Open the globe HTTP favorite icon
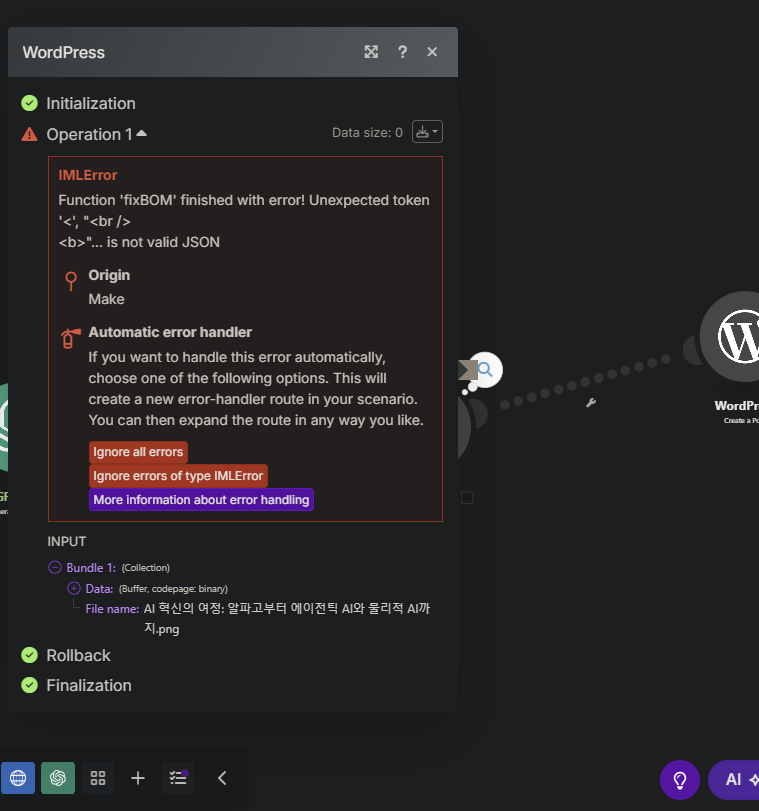Screen dimensions: 759x811 pos(18,778)
